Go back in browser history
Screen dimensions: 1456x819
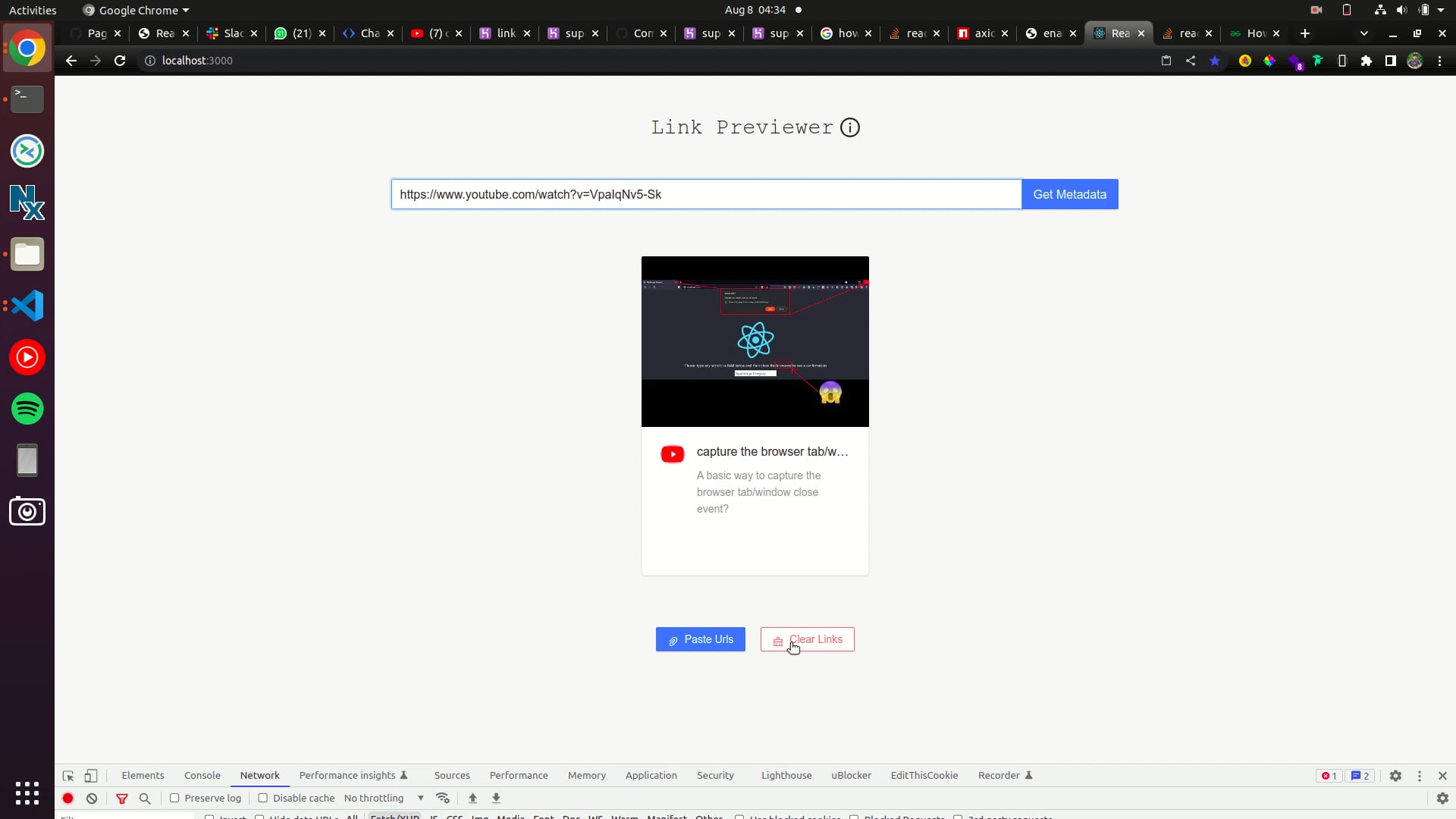71,61
